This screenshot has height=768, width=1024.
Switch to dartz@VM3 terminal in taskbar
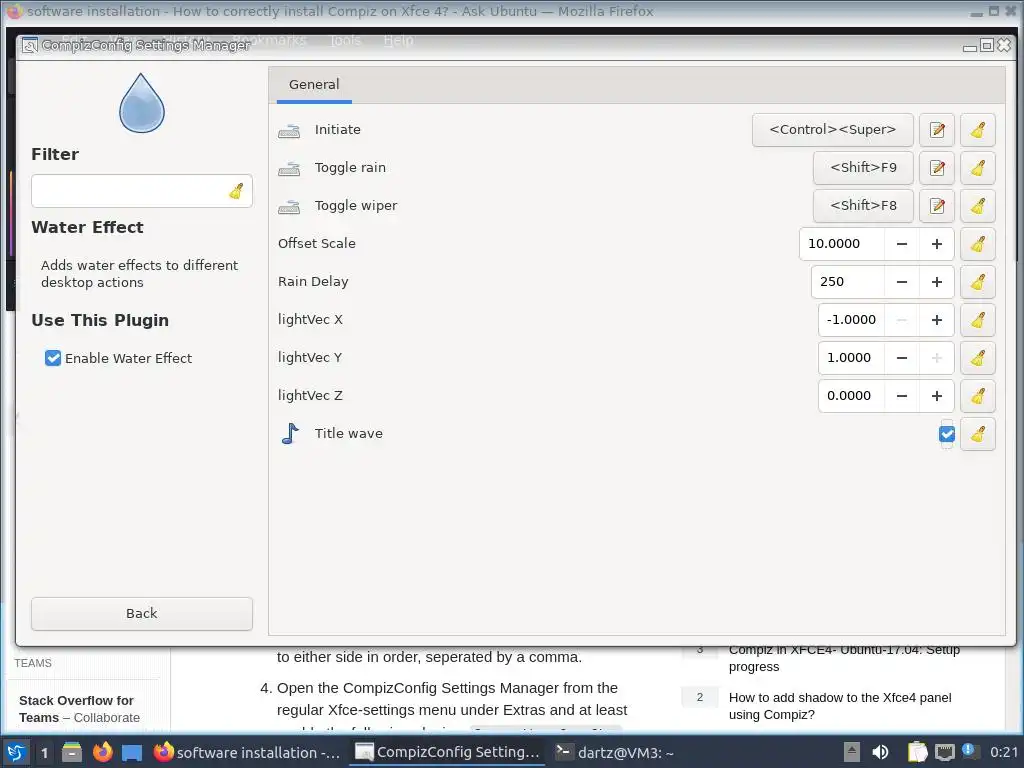point(615,752)
